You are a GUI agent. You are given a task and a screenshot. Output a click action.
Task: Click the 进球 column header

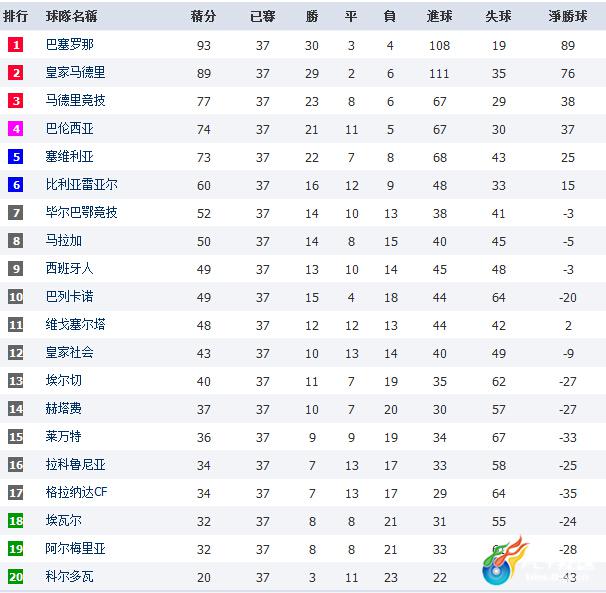[439, 16]
